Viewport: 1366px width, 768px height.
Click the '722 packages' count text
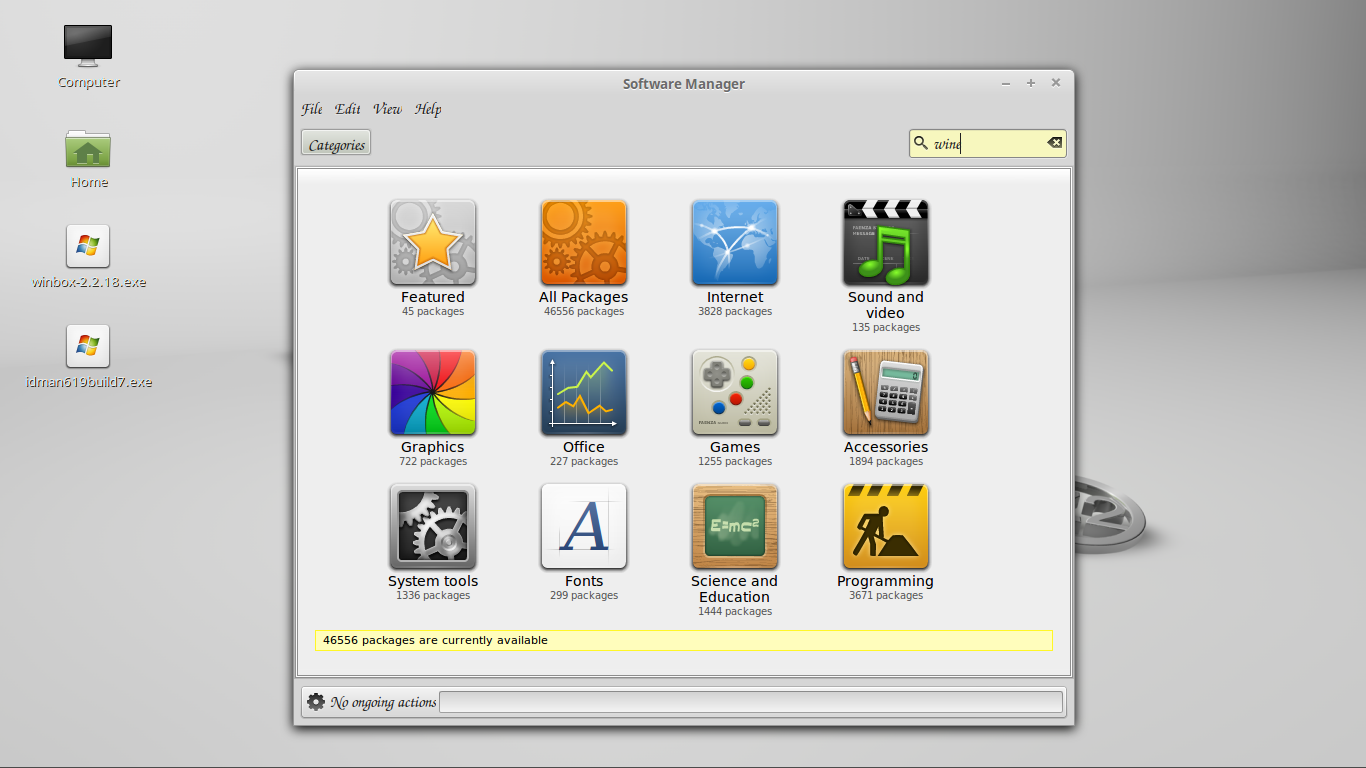click(x=433, y=462)
